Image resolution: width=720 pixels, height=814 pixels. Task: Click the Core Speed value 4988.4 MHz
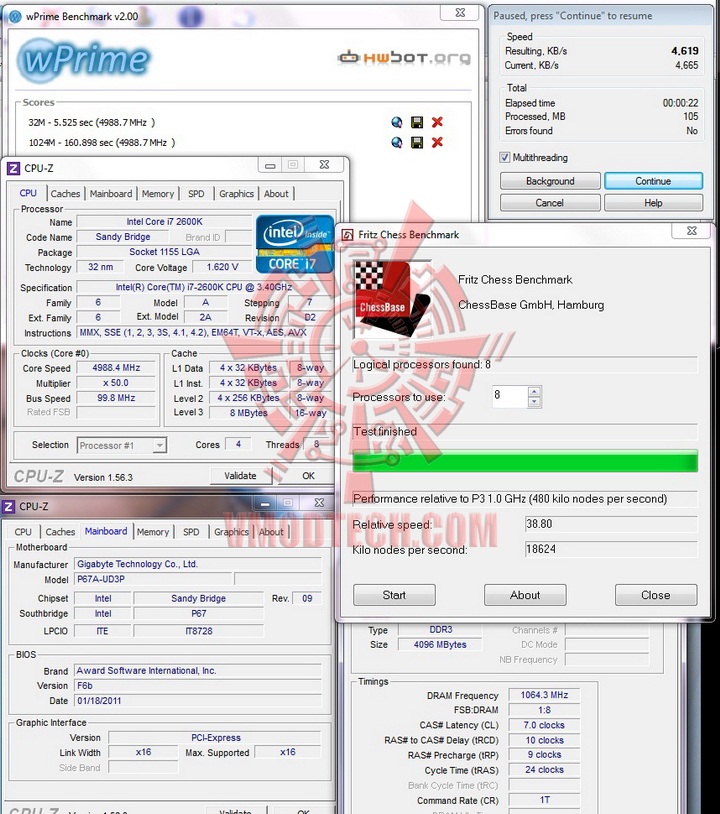tap(116, 368)
